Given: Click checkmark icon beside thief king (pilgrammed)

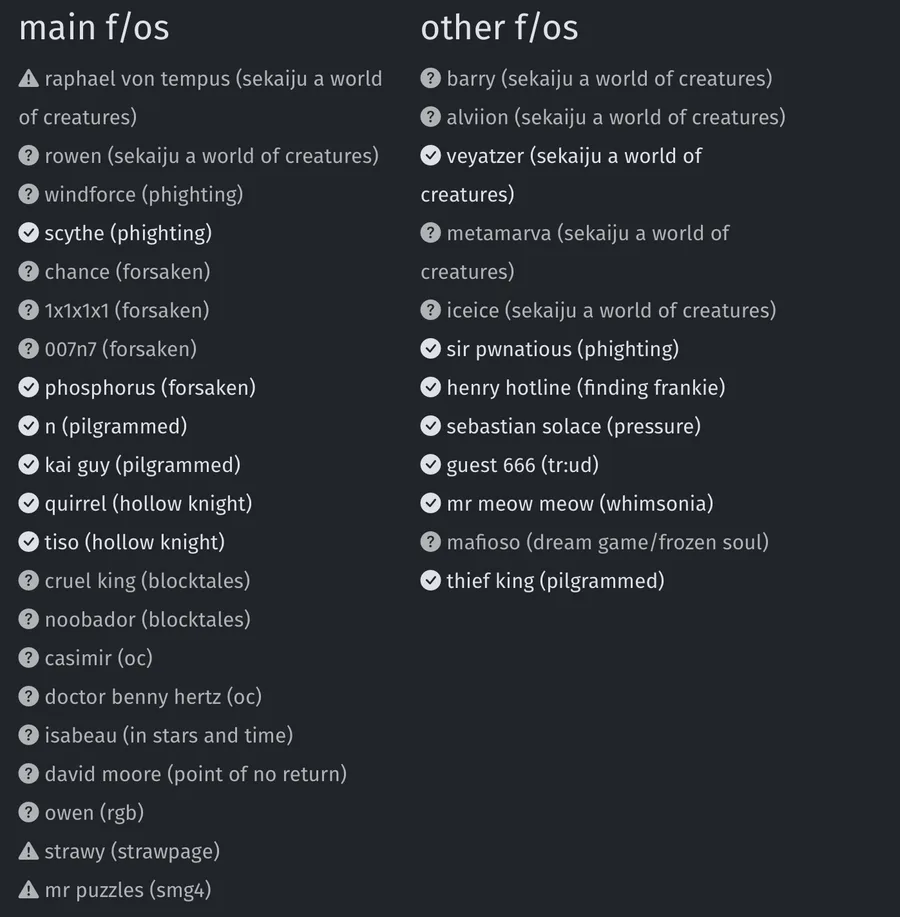Looking at the screenshot, I should pos(430,580).
